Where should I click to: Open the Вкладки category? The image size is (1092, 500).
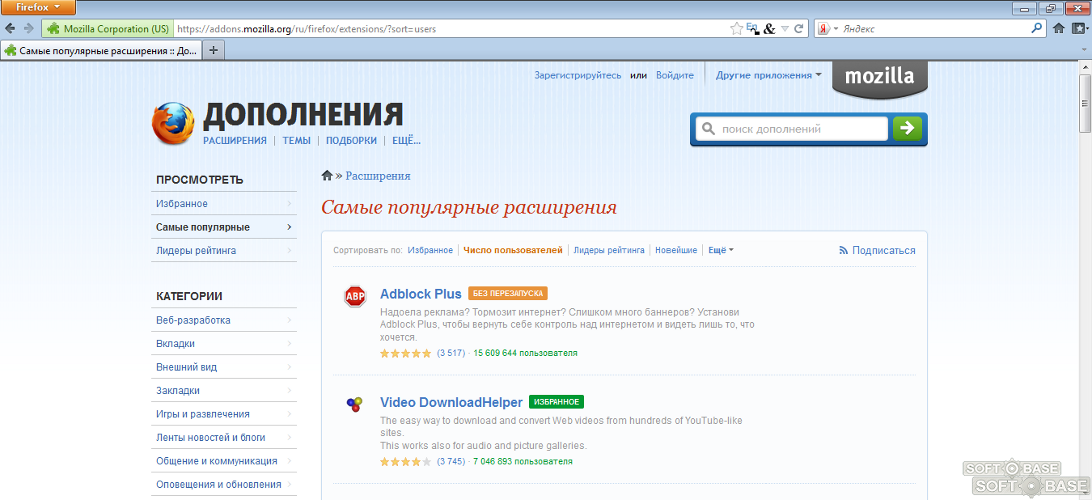pyautogui.click(x=224, y=344)
